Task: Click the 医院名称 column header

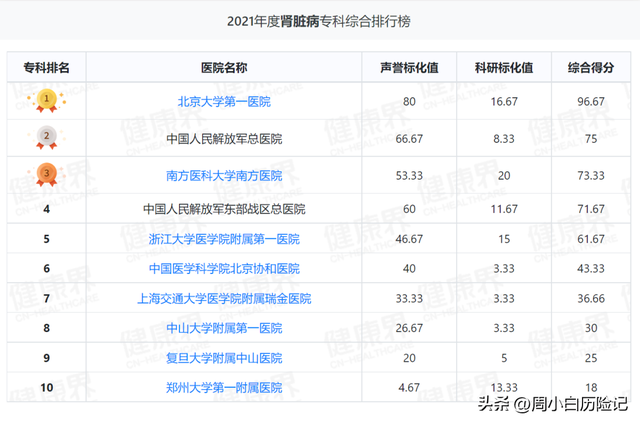Action: pyautogui.click(x=224, y=67)
